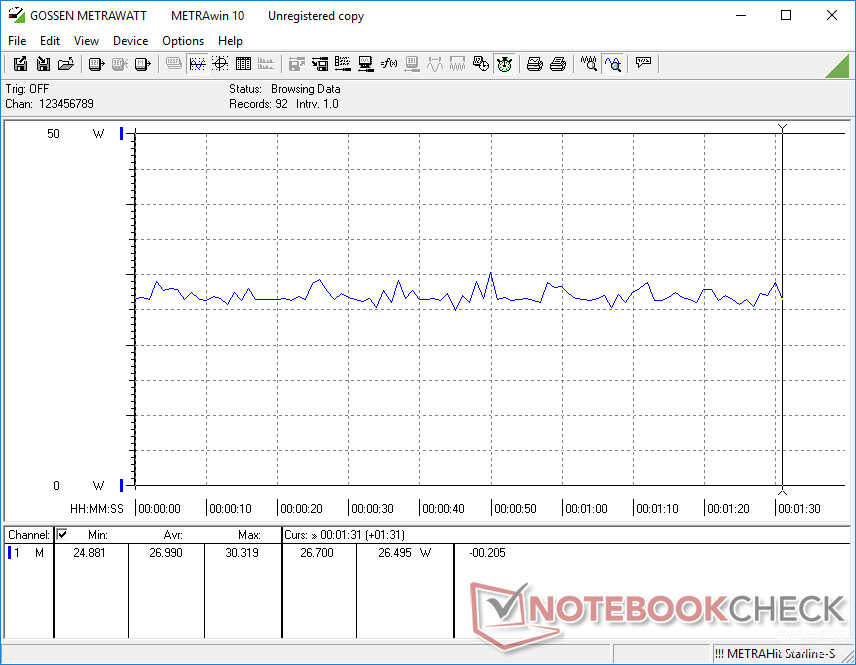The height and width of the screenshot is (665, 856).
Task: Activate the blue curve zoom tool
Action: [613, 64]
